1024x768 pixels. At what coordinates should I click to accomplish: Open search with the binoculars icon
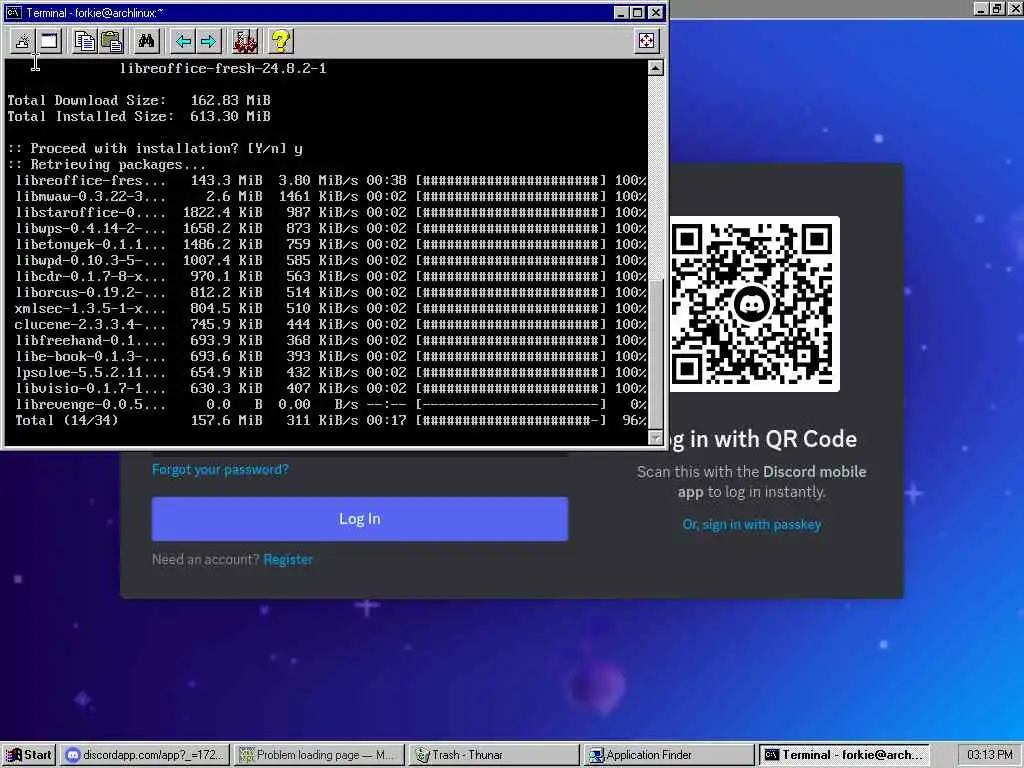click(x=146, y=42)
